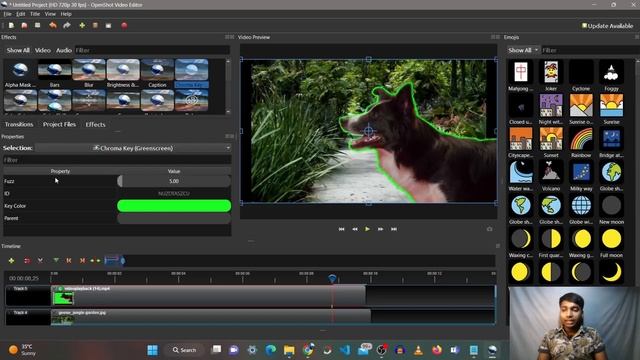Click the Fast Forward playback button
This screenshot has width=640, height=360.
pyautogui.click(x=380, y=229)
